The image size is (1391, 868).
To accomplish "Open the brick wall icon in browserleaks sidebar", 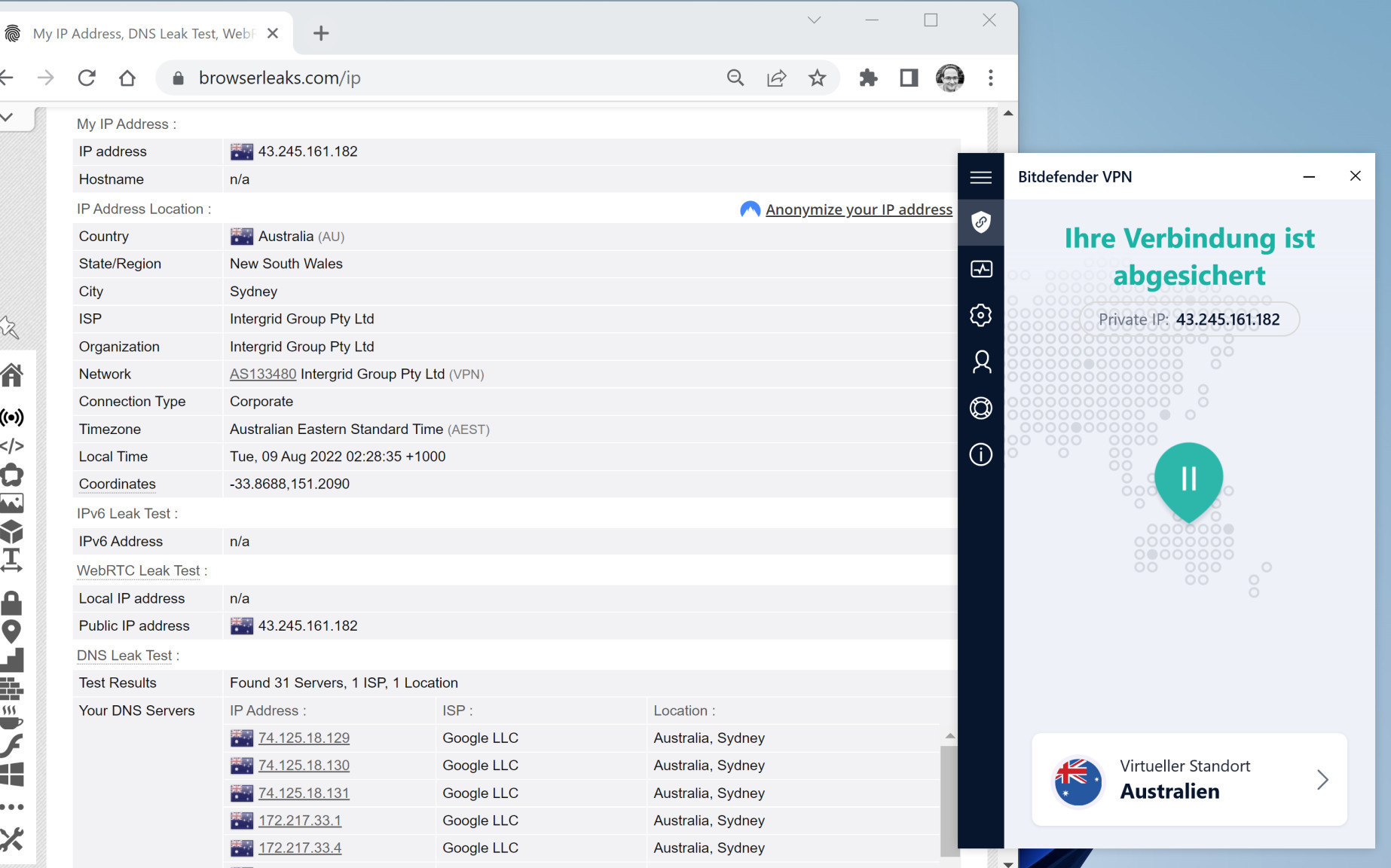I will (x=12, y=688).
